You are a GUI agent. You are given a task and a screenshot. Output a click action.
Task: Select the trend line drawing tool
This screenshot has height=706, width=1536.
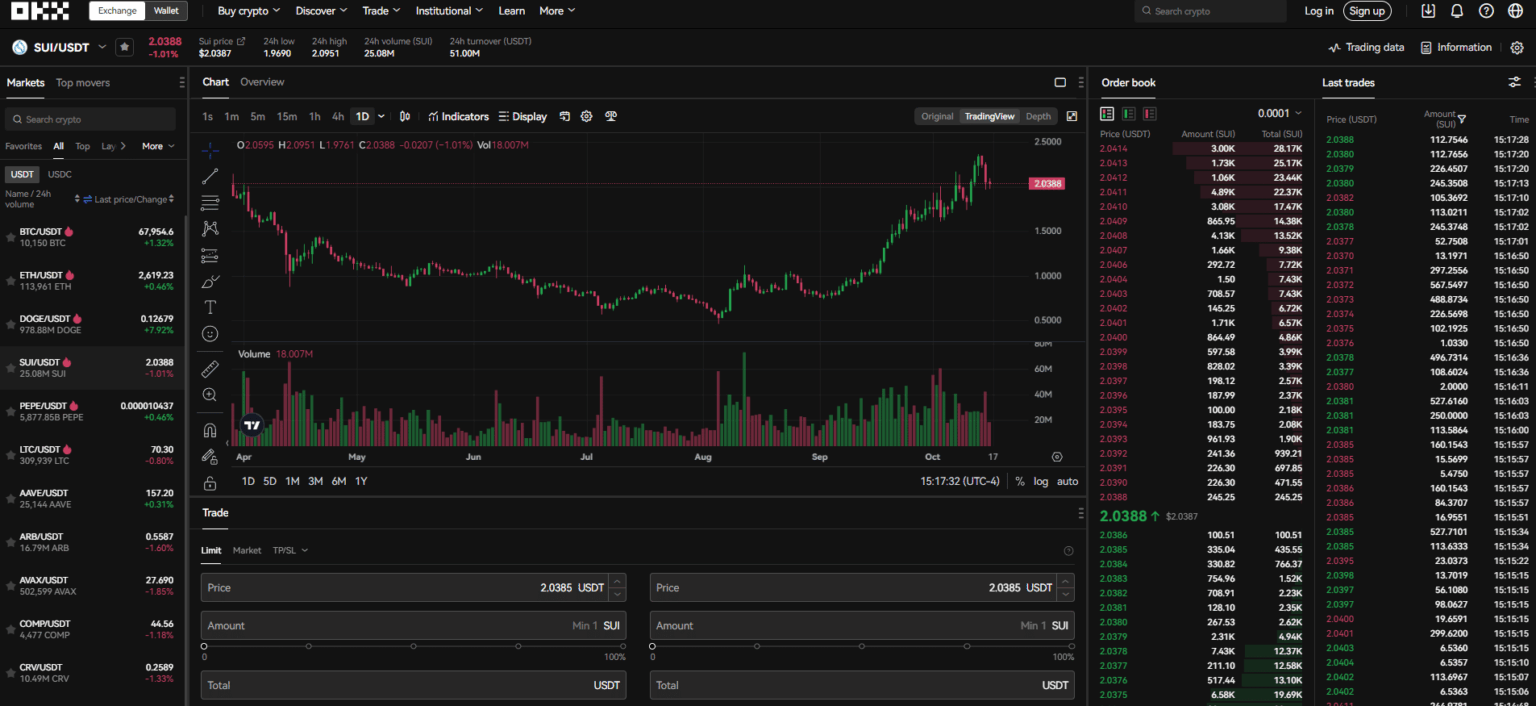coord(210,176)
